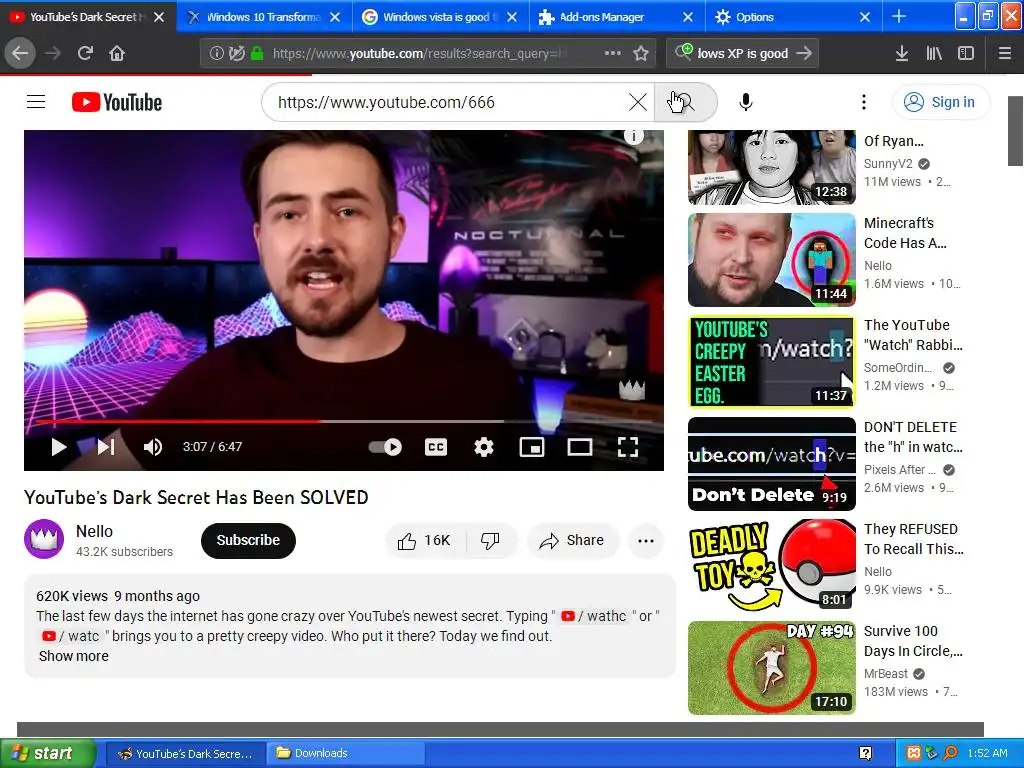Click the video progress bar

[344, 422]
